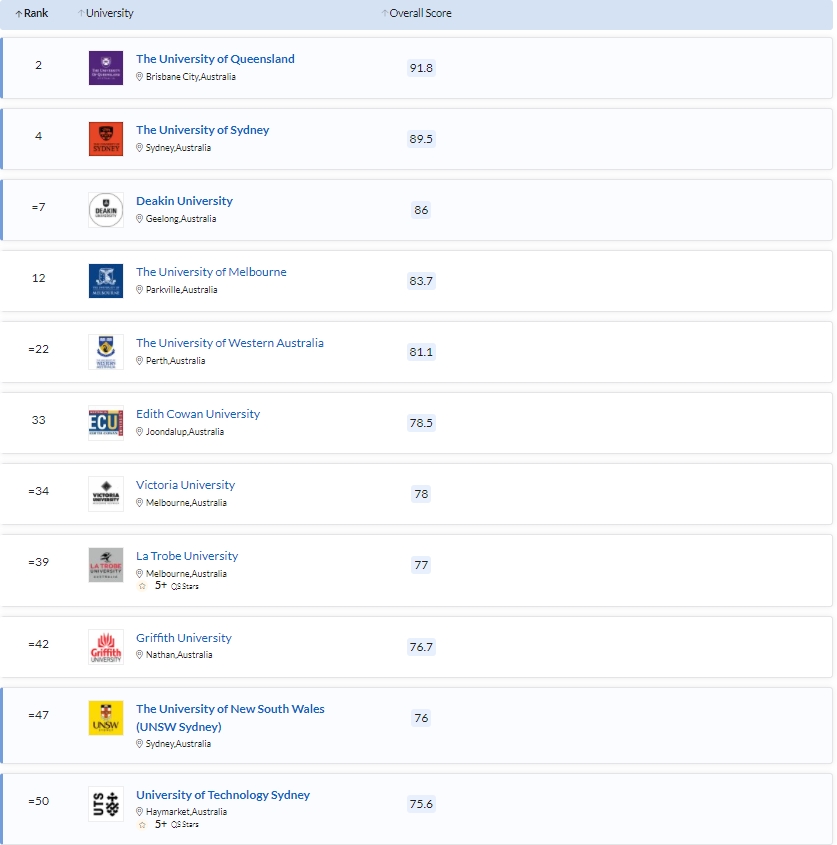Image resolution: width=837 pixels, height=845 pixels.
Task: Click the University of Melbourne logo
Action: [x=106, y=281]
